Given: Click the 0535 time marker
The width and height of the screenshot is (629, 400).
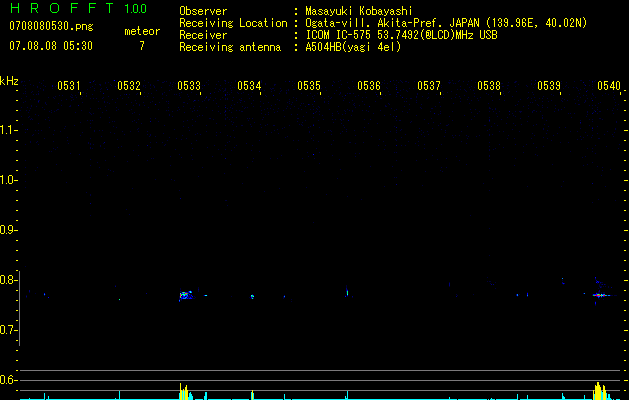Looking at the screenshot, I should tap(309, 86).
